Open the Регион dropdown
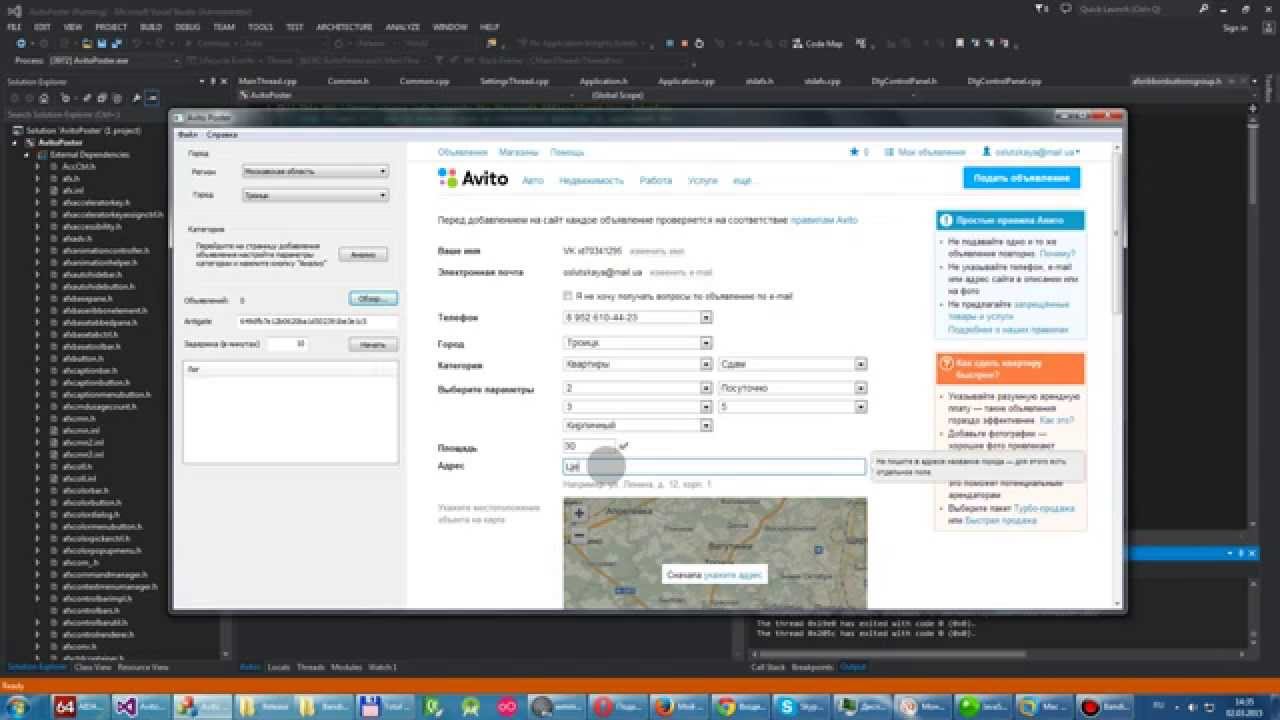 315,171
